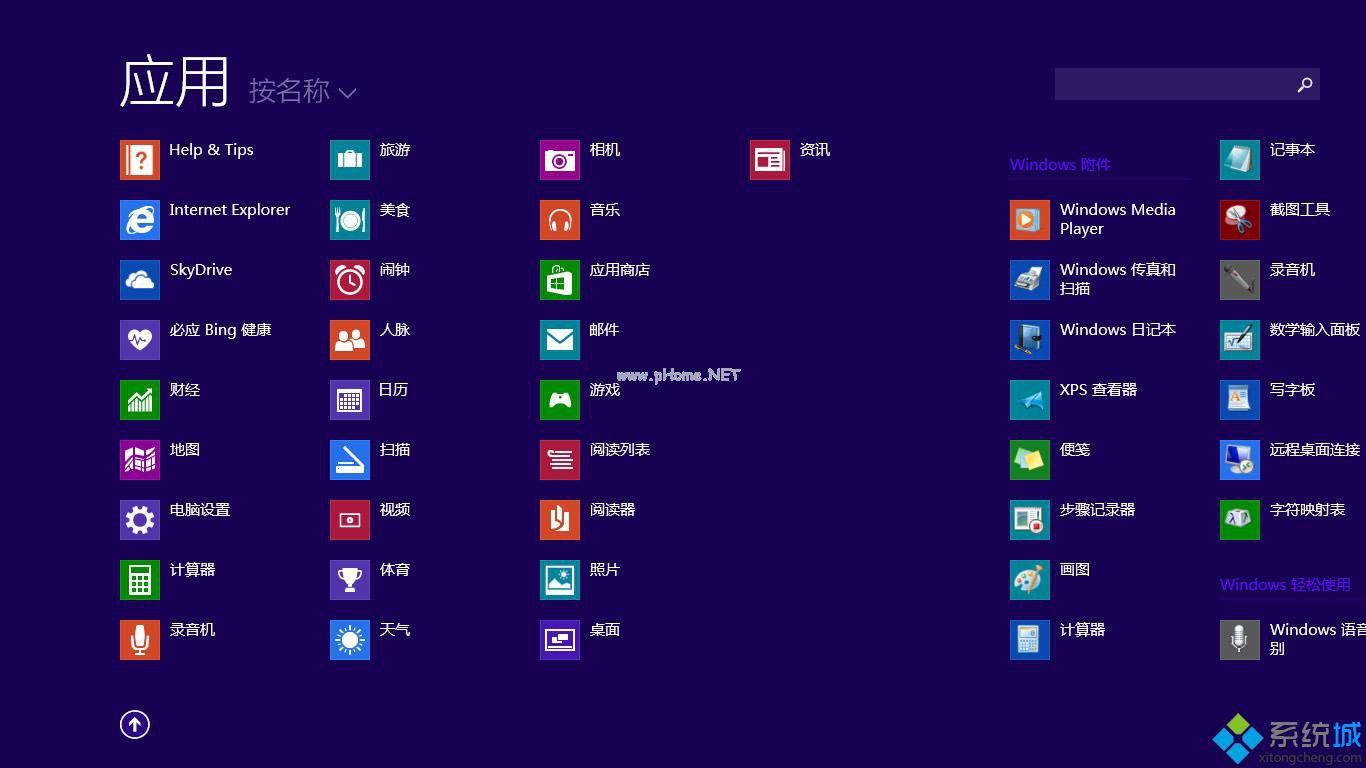This screenshot has height=768, width=1366.
Task: Open the 必应 Bing 健康 heart icon
Action: (140, 340)
